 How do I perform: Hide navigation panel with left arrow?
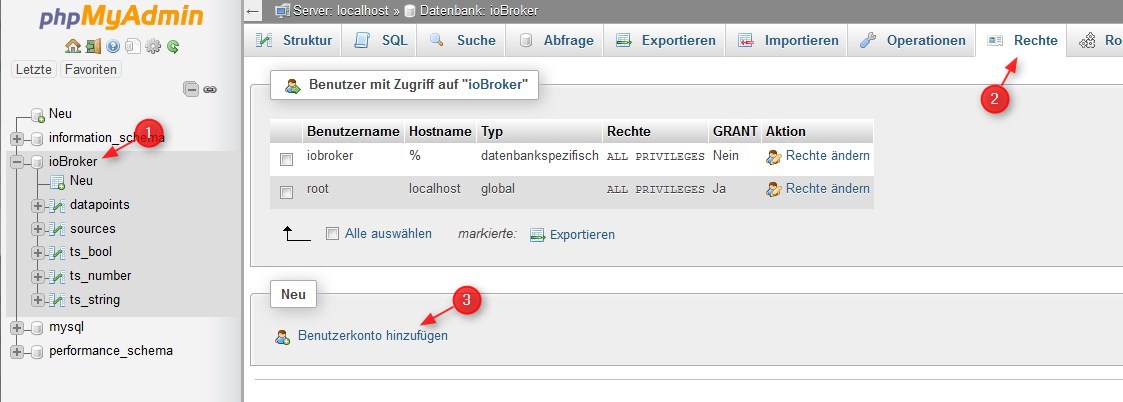(x=252, y=11)
